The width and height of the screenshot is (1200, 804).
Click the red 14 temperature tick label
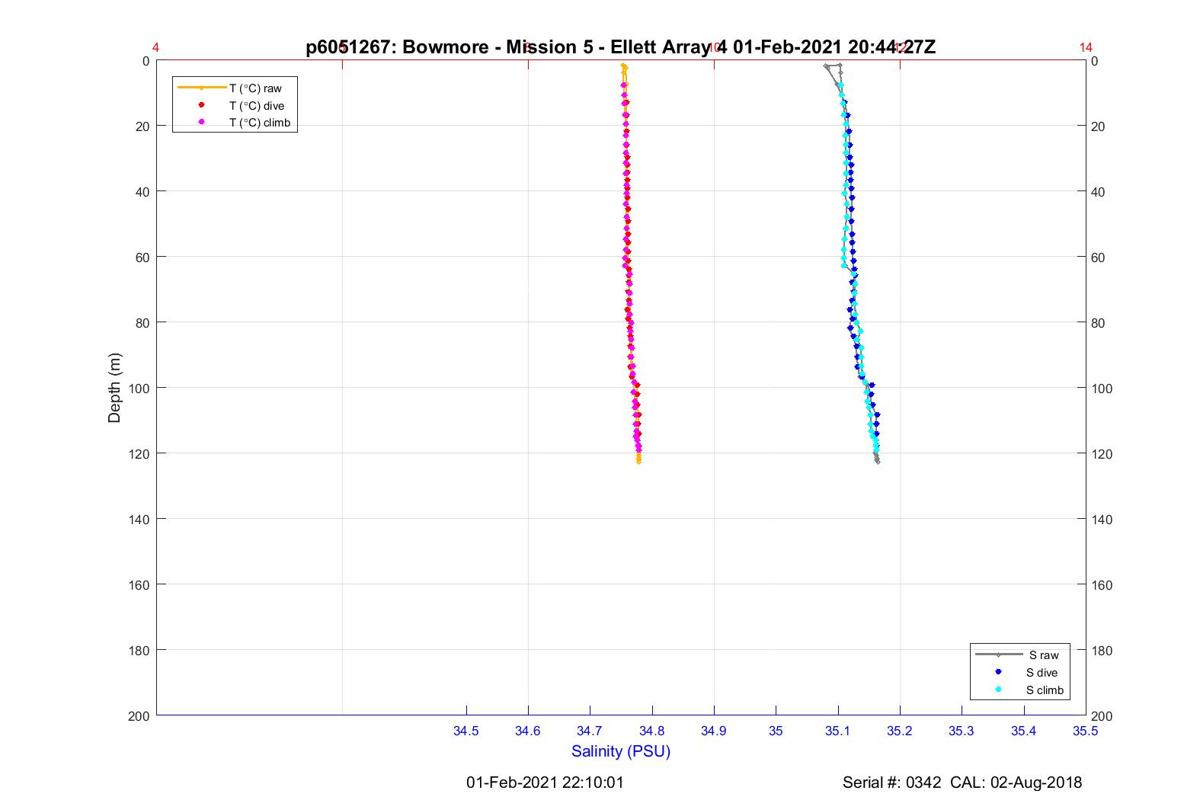pyautogui.click(x=1086, y=47)
